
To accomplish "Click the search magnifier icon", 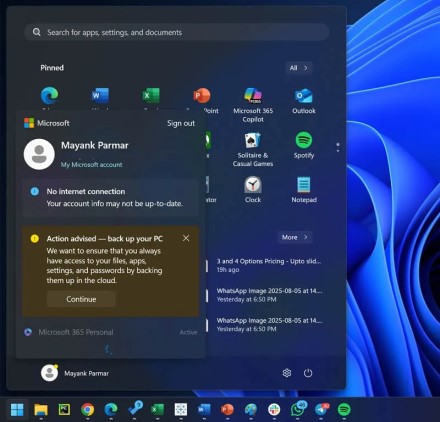I will pos(37,32).
